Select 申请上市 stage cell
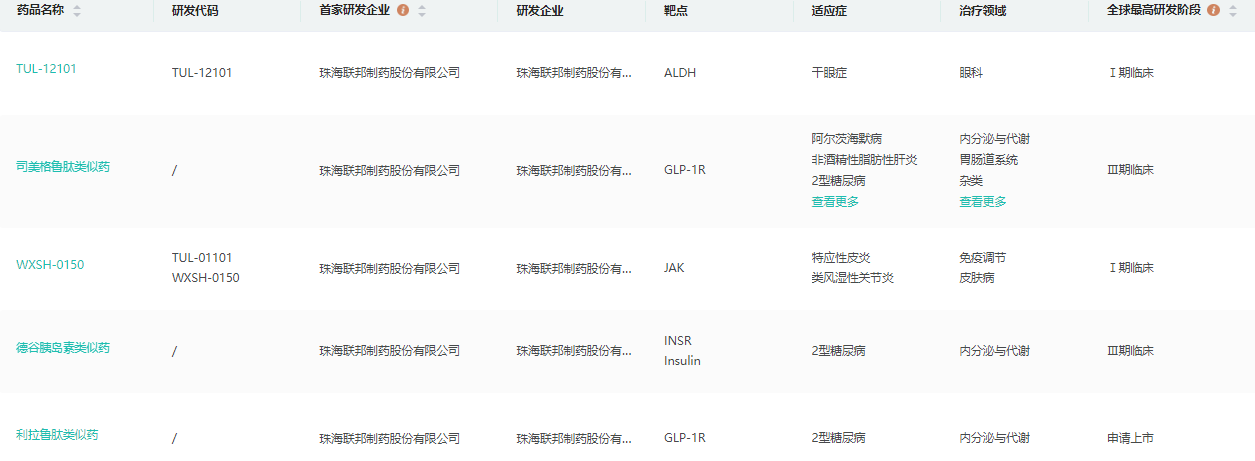1255x461 pixels. click(x=1131, y=438)
